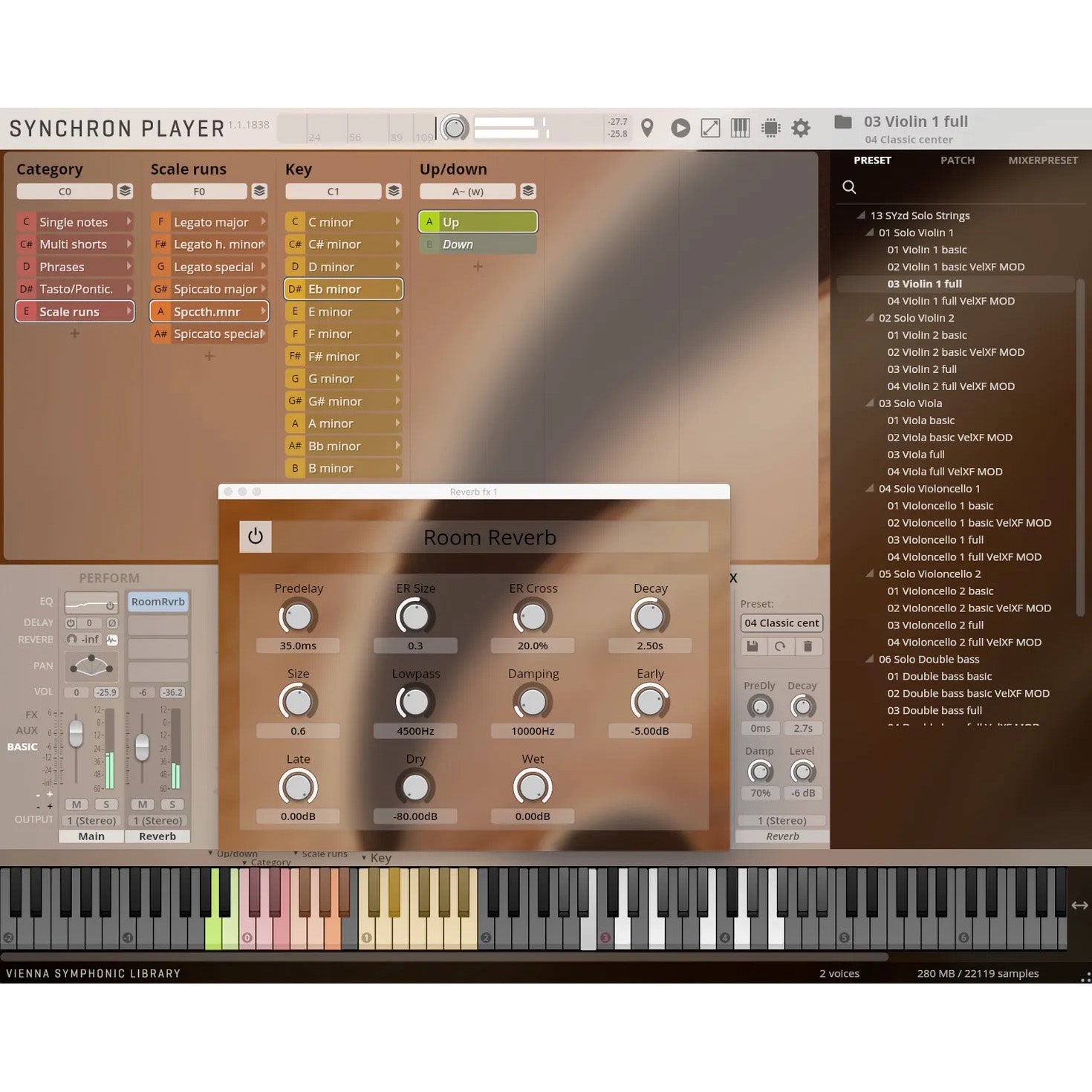The height and width of the screenshot is (1092, 1092).
Task: Save reverb preset with floppy disk icon
Action: [x=753, y=646]
